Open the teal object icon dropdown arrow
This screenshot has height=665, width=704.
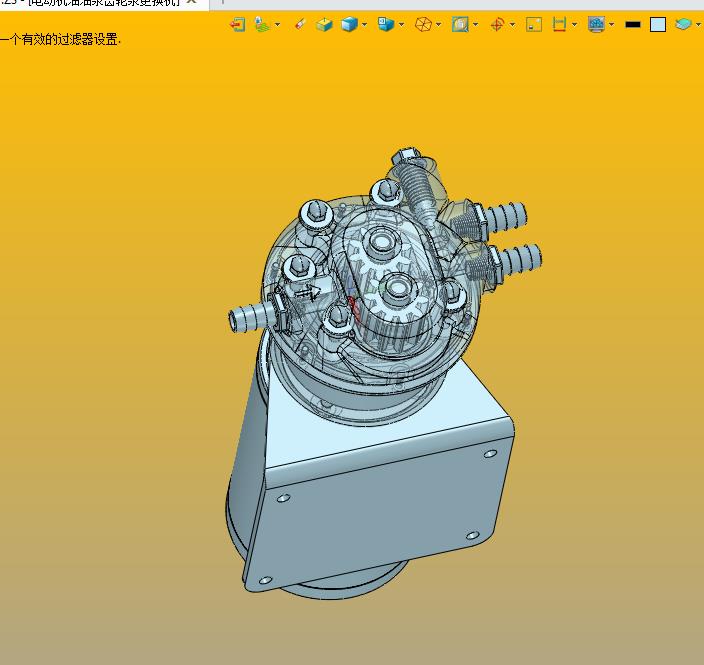click(x=698, y=24)
